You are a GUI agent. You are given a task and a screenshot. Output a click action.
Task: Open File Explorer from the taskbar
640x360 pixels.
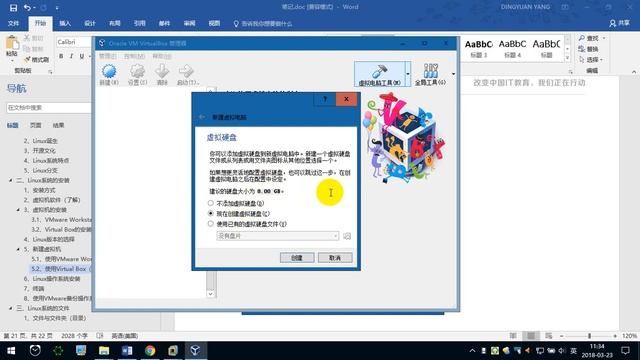(104, 351)
